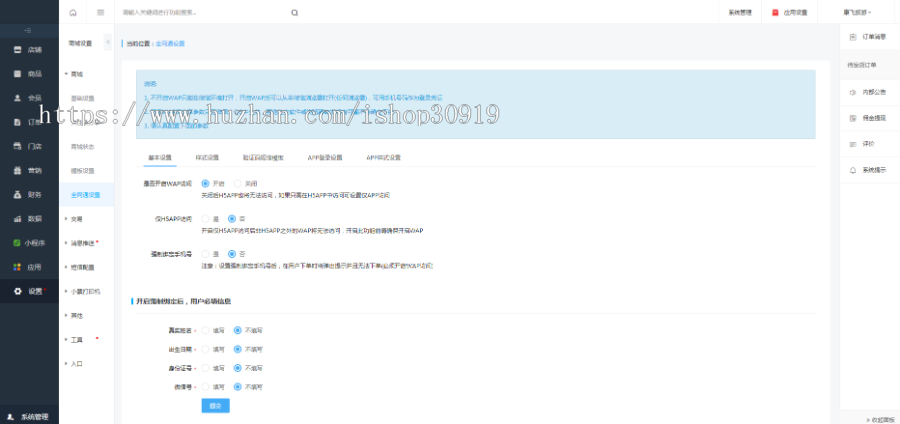
Task: Click the hamburger menu icon in top bar
Action: pyautogui.click(x=100, y=12)
